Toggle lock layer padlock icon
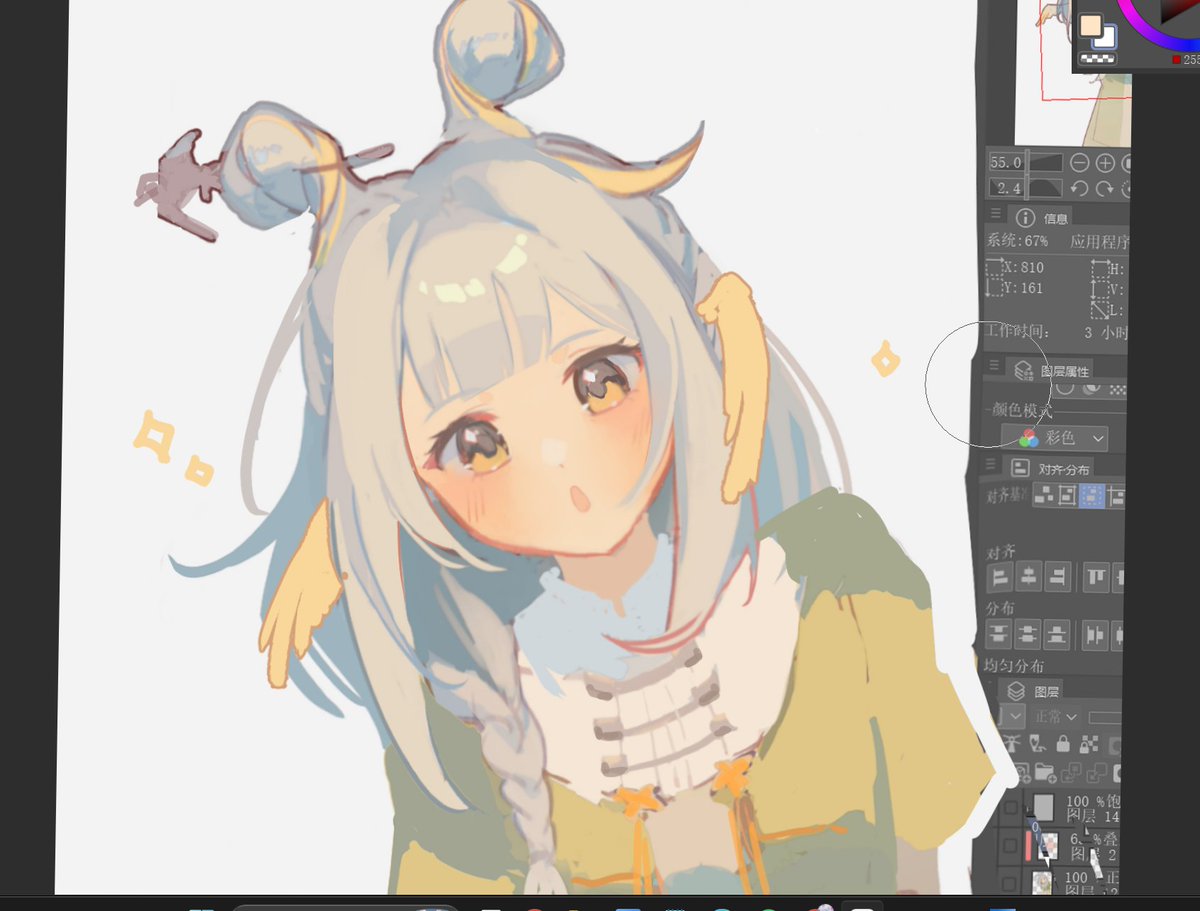 [x=1063, y=743]
